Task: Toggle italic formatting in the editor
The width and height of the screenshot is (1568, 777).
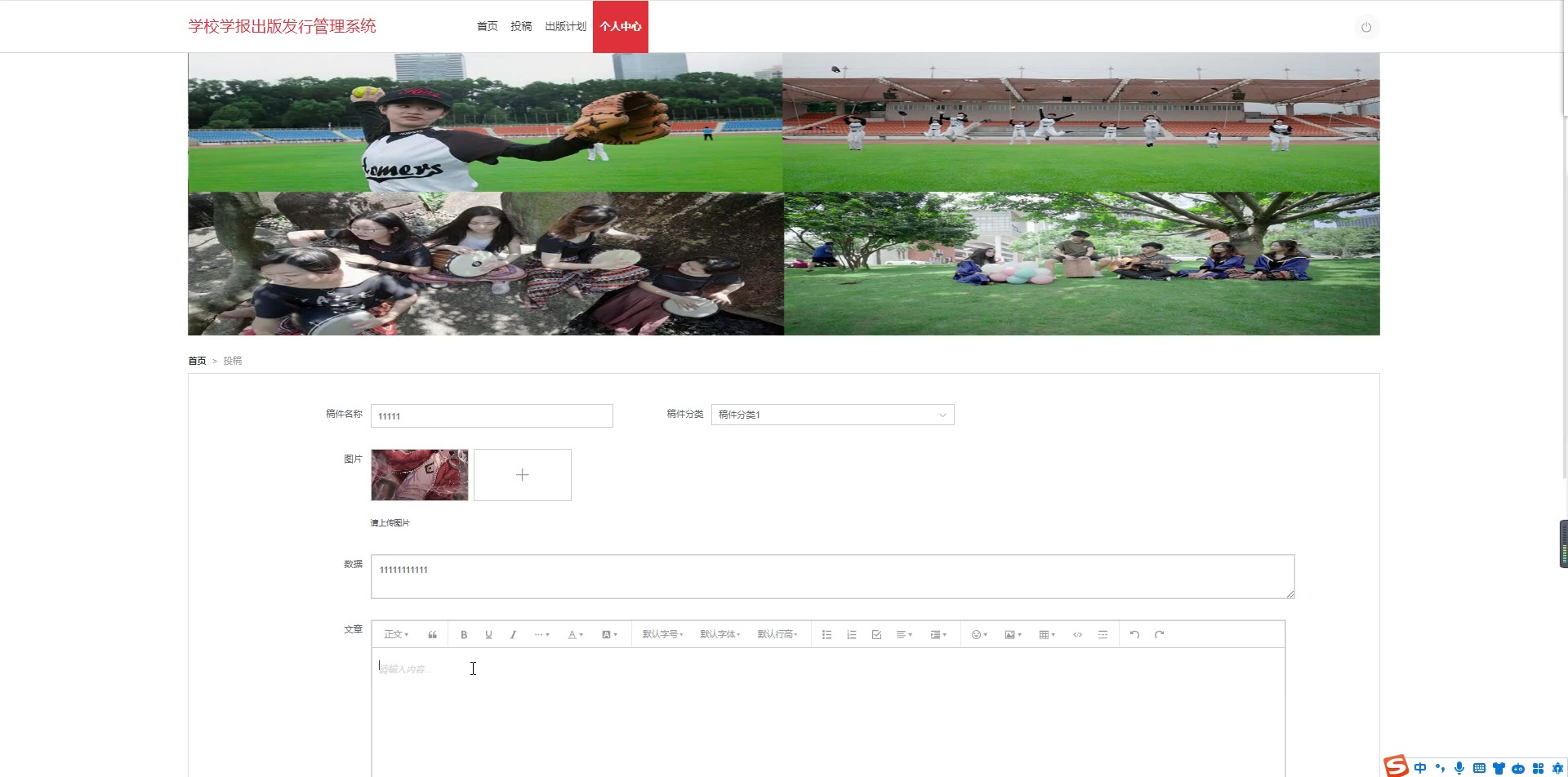Action: [513, 635]
